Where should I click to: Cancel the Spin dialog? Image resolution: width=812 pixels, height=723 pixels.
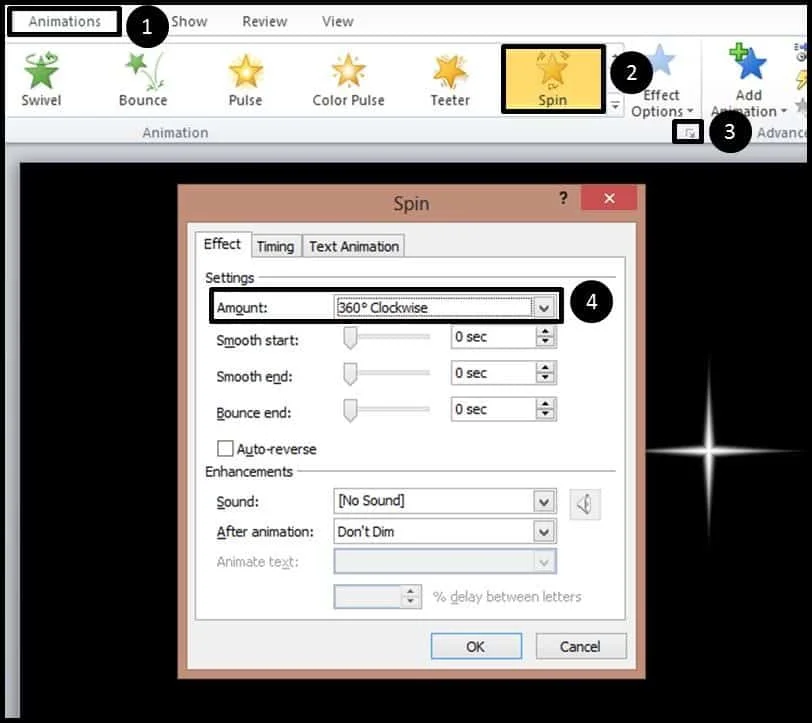581,646
